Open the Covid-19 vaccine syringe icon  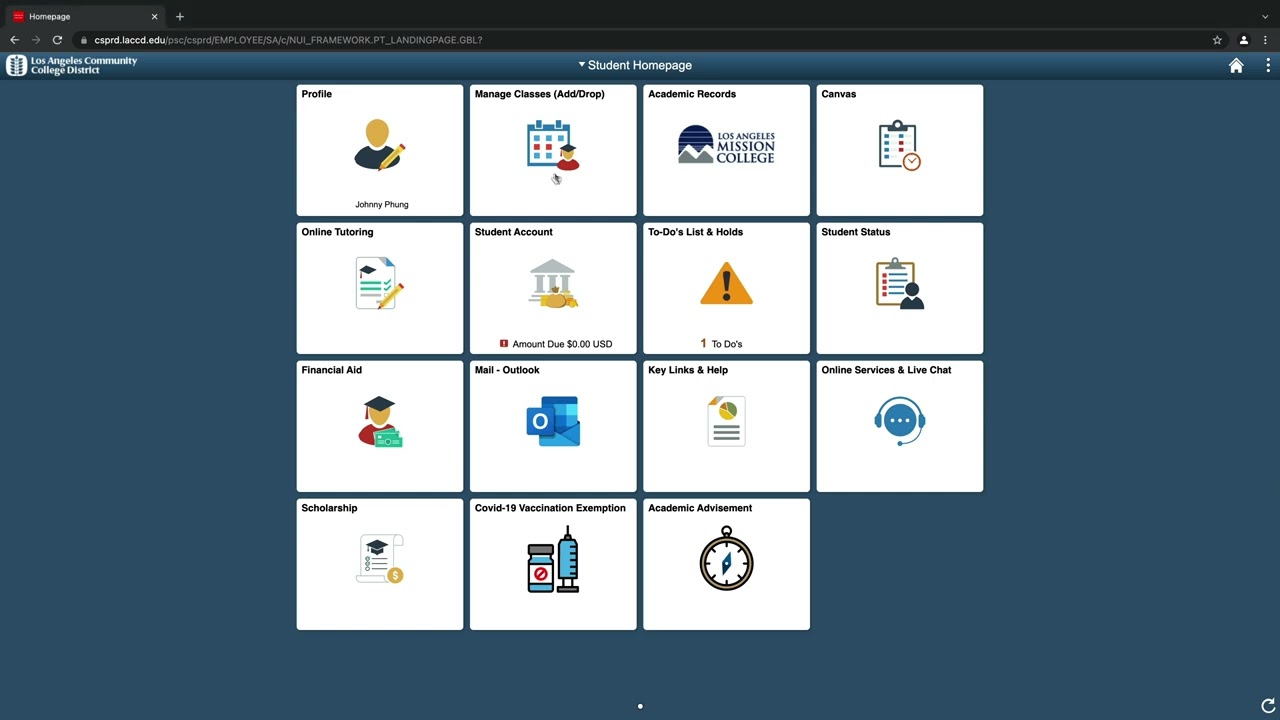(553, 560)
